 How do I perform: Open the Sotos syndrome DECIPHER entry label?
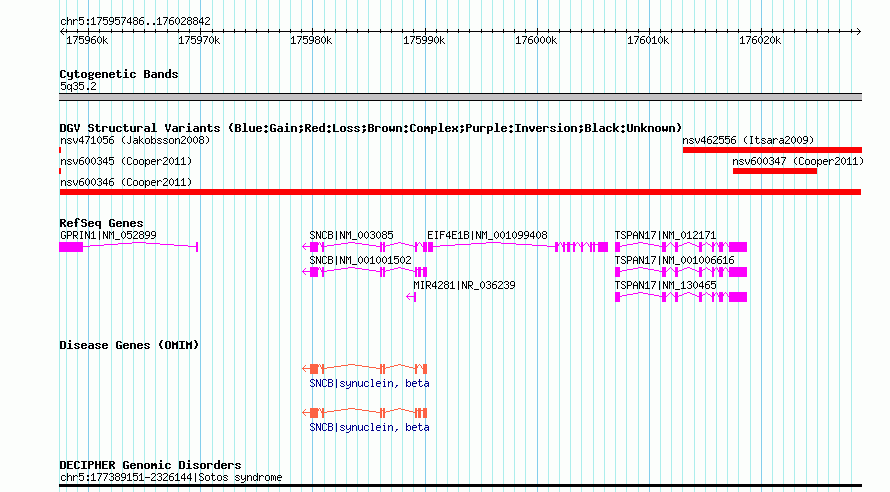tap(171, 477)
